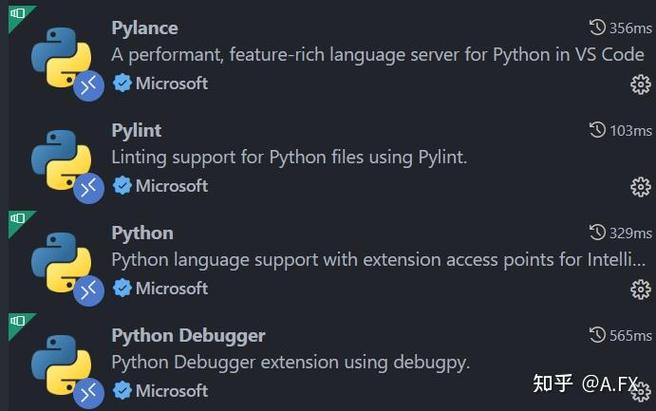Click the Microsoft publisher link under Pylint
Viewport: 656px width, 411px height.
point(171,186)
